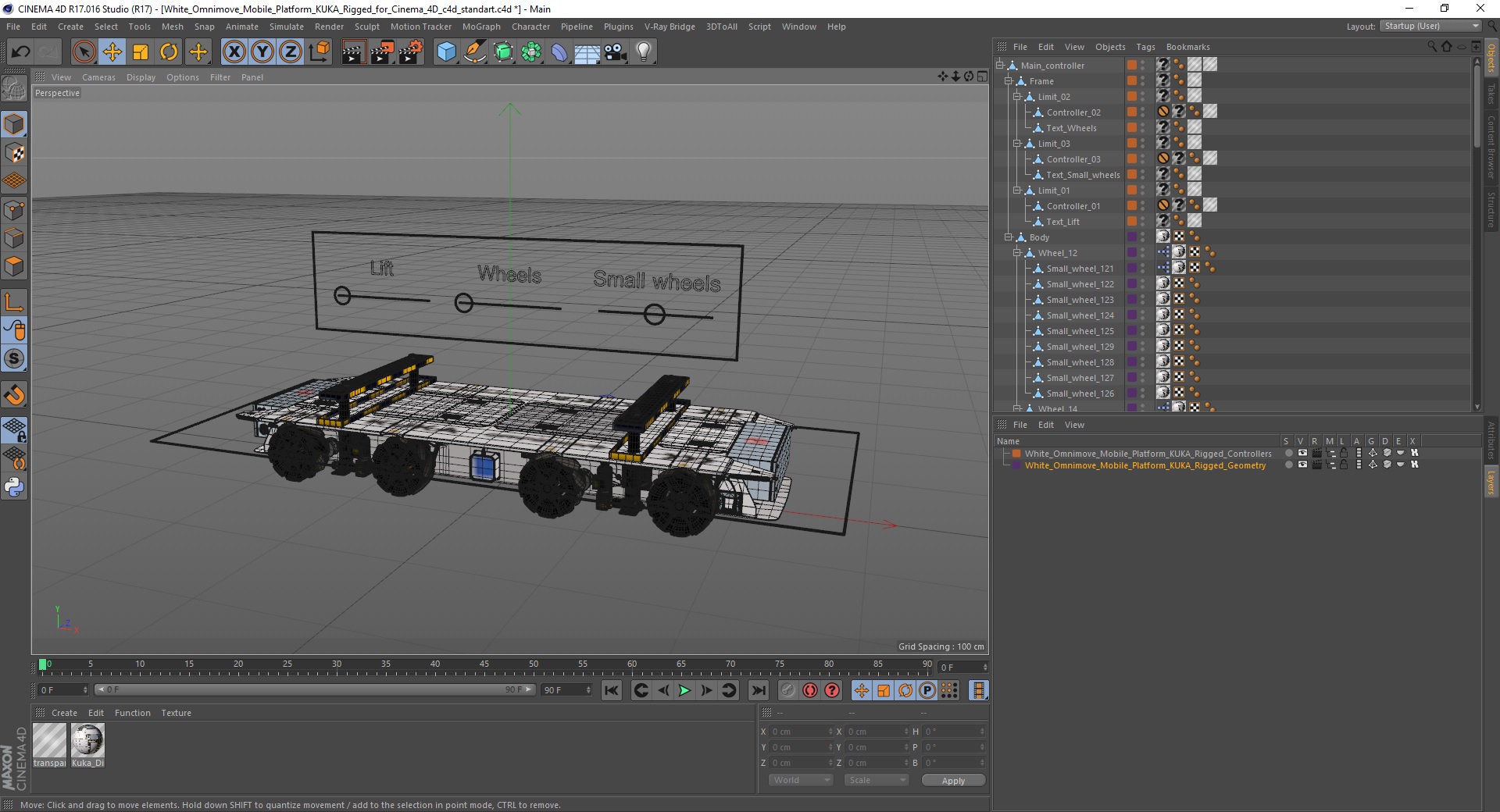The width and height of the screenshot is (1500, 812).
Task: Add a subdivision surface generator
Action: 503,52
